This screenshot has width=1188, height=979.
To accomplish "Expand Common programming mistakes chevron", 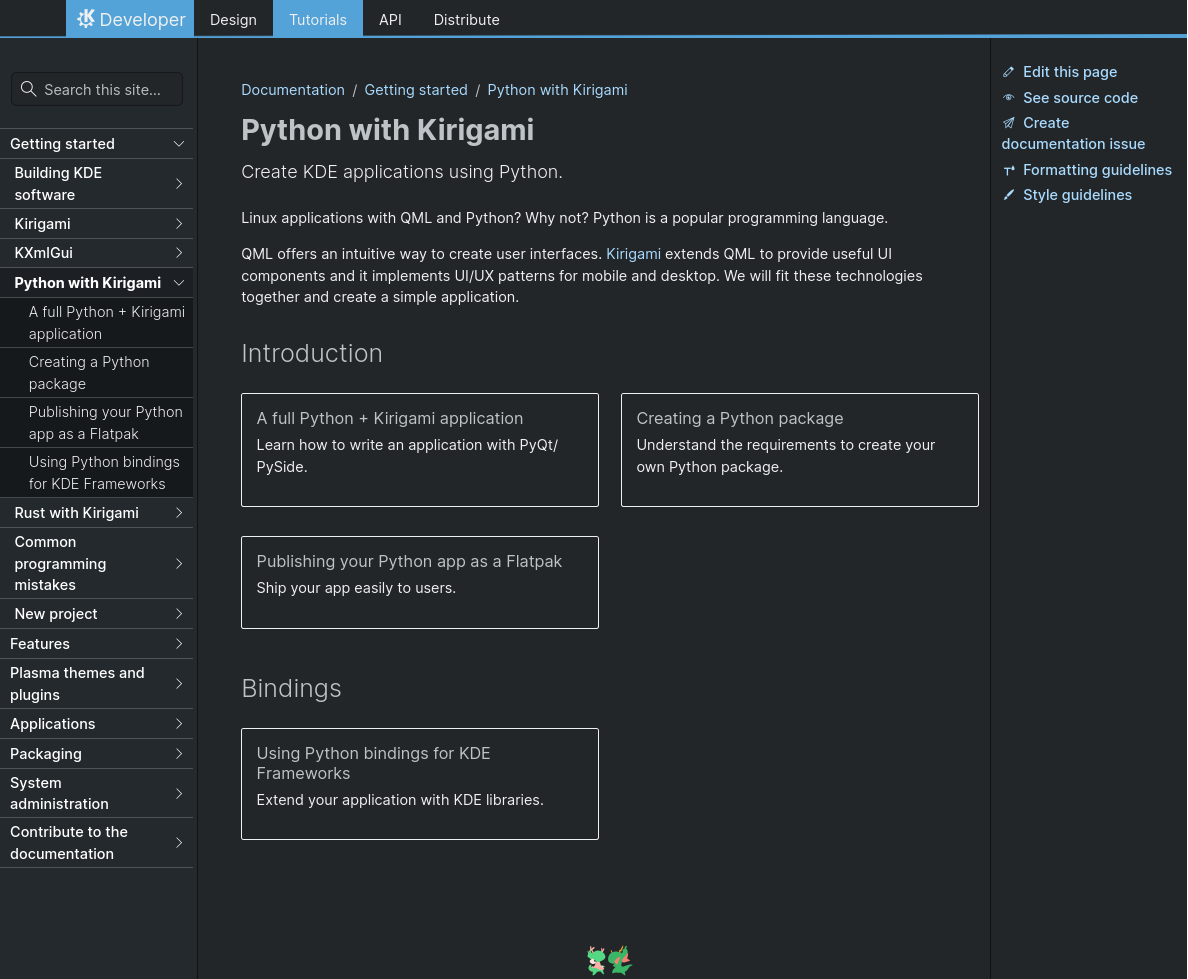I will point(179,564).
